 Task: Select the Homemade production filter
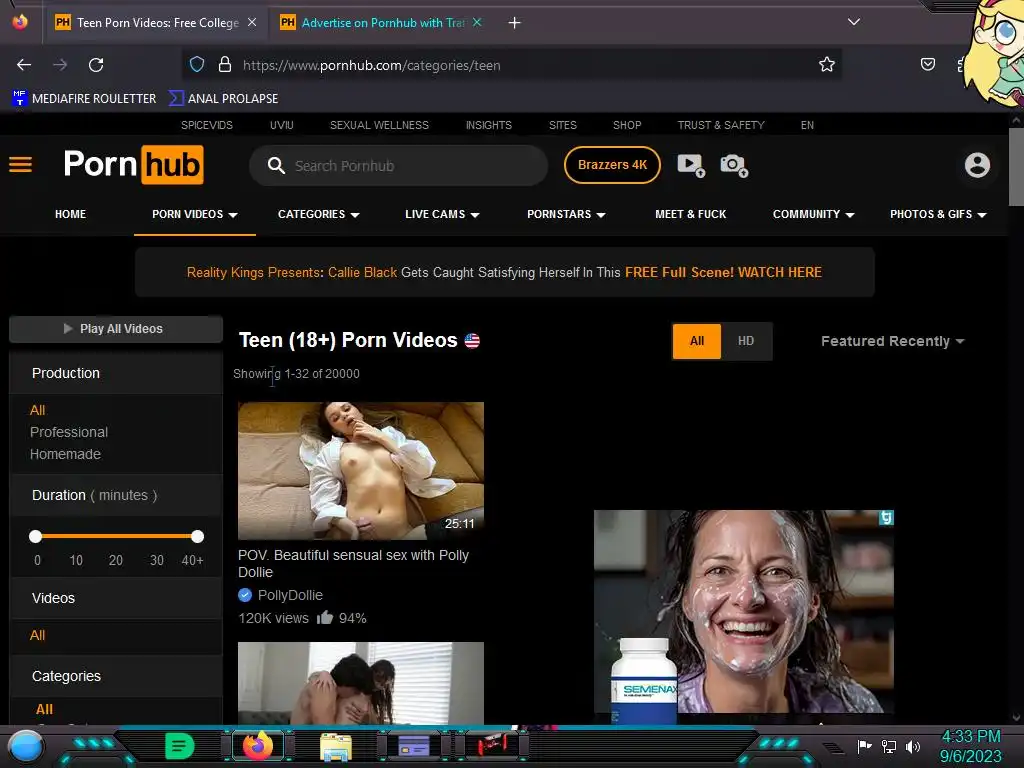tap(65, 454)
